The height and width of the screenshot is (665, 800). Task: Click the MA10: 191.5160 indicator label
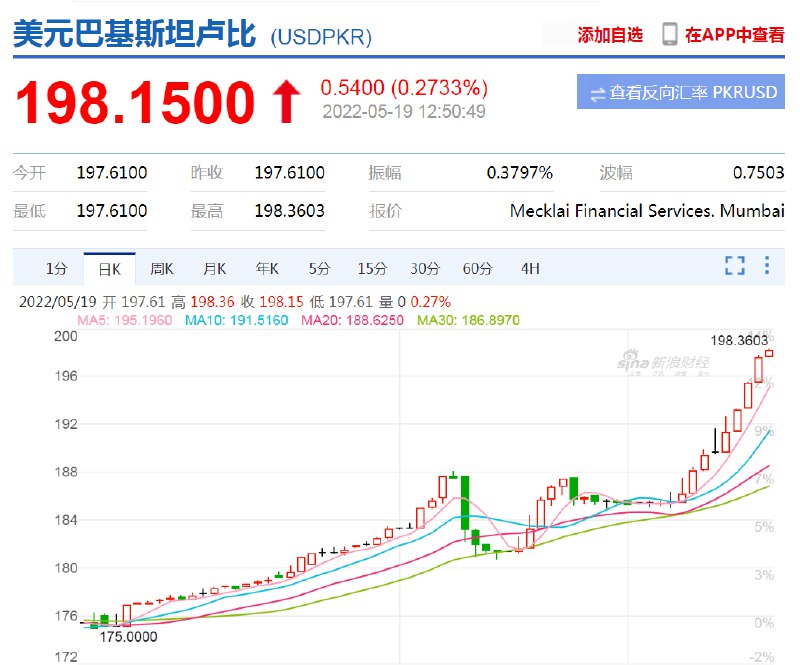click(x=236, y=321)
